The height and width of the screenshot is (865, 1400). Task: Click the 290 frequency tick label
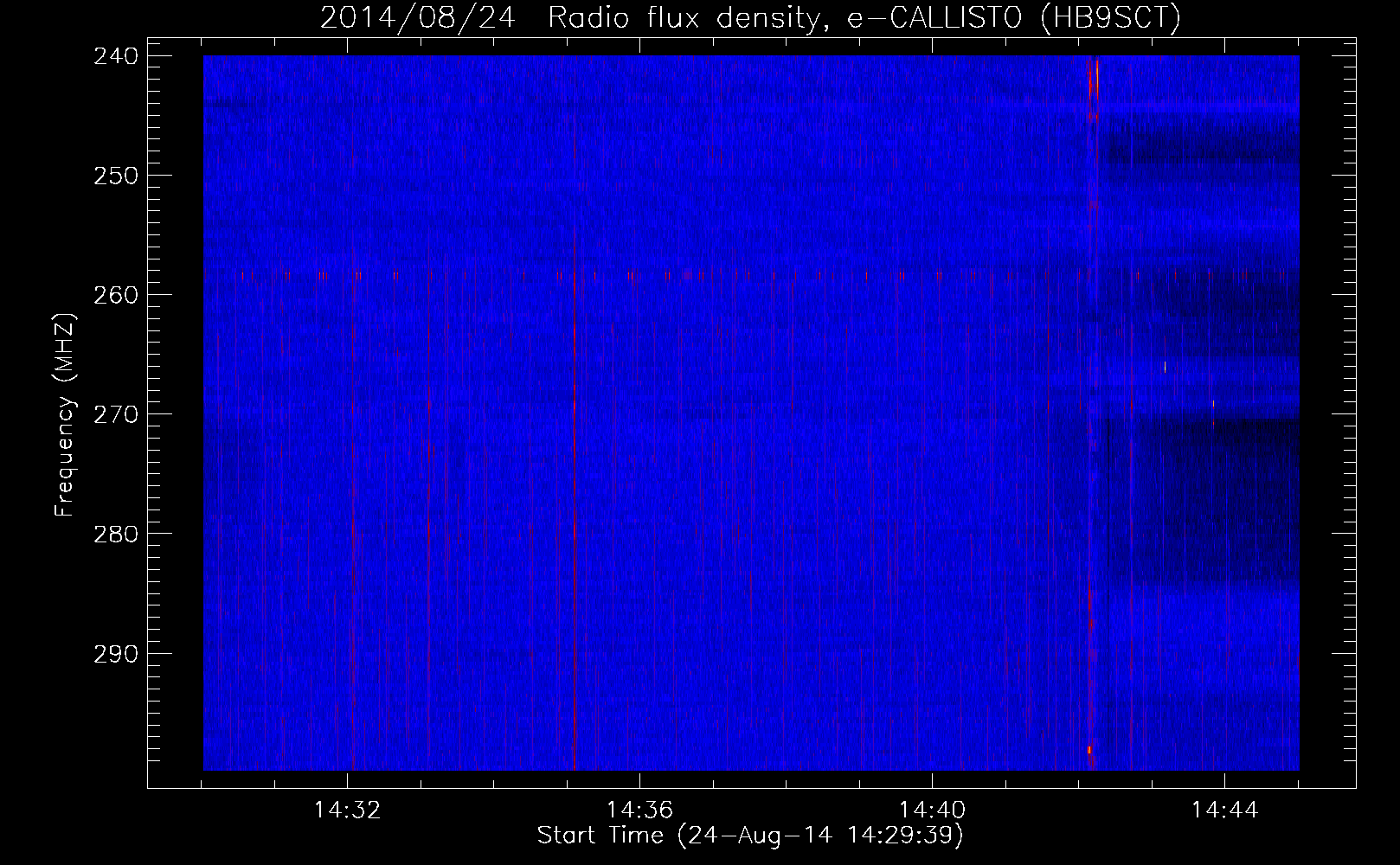(x=115, y=653)
